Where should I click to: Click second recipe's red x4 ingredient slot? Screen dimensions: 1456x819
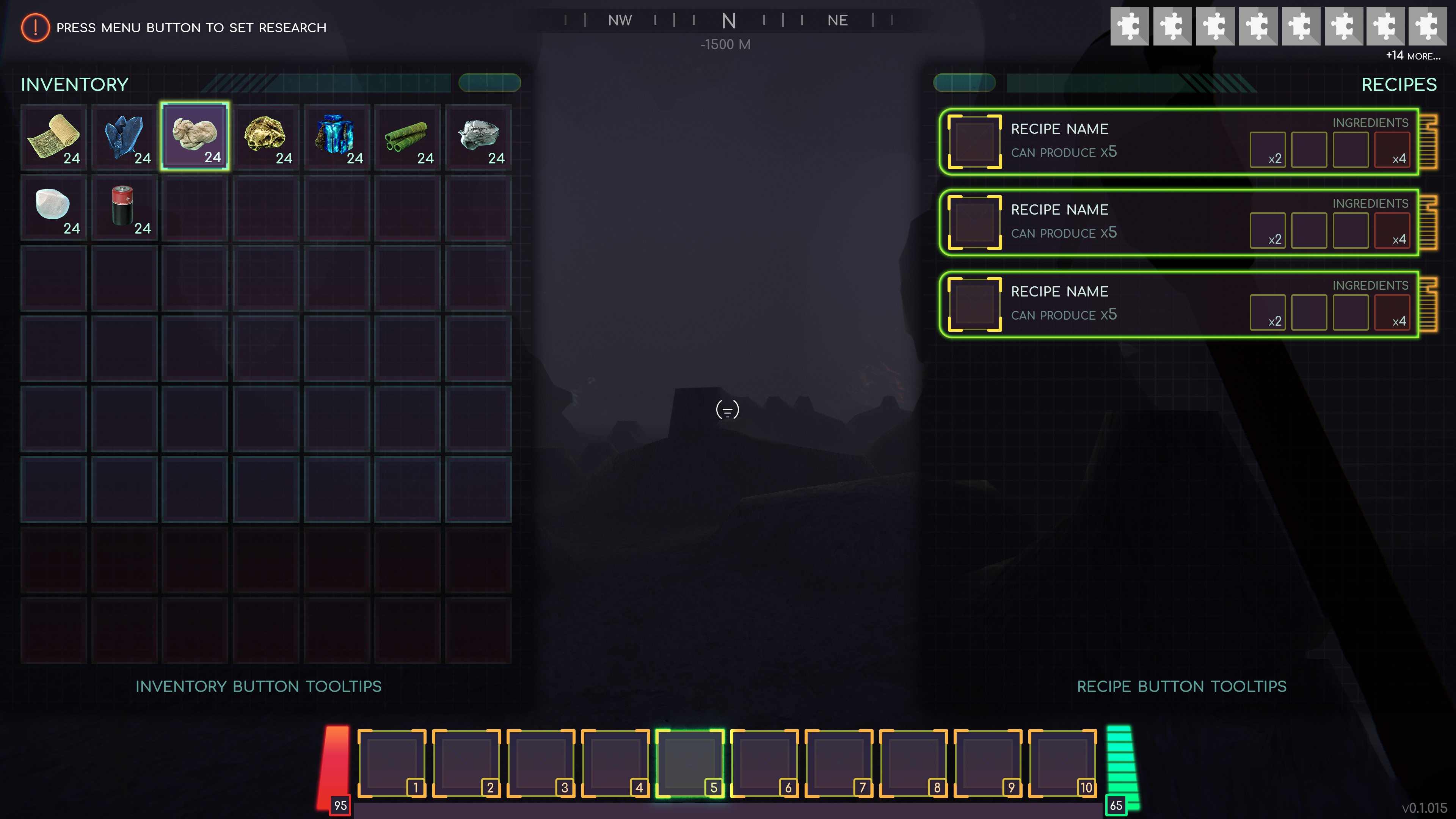pos(1392,231)
